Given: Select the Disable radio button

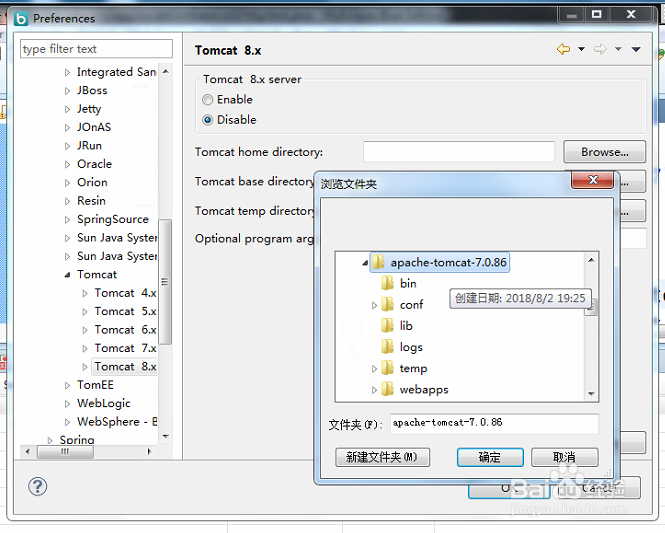Looking at the screenshot, I should [x=207, y=120].
